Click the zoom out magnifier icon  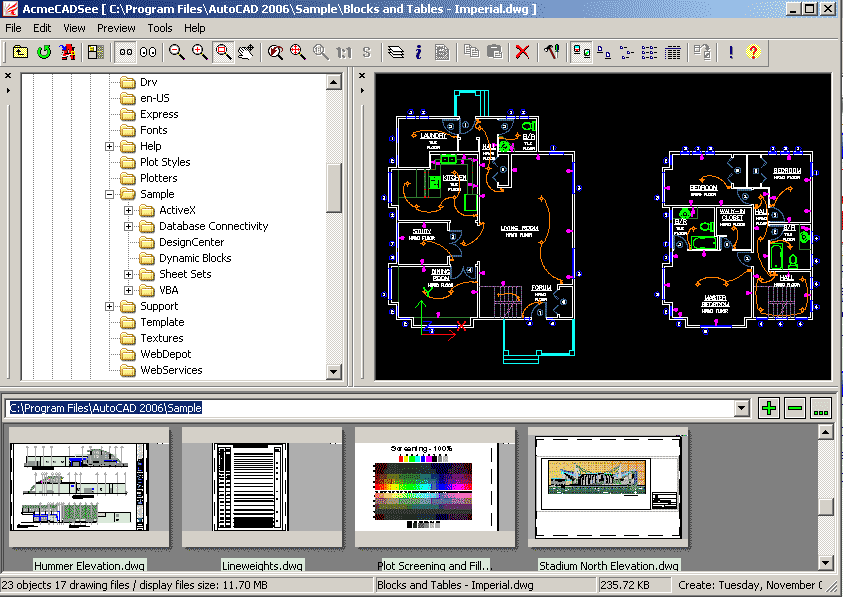pyautogui.click(x=176, y=52)
